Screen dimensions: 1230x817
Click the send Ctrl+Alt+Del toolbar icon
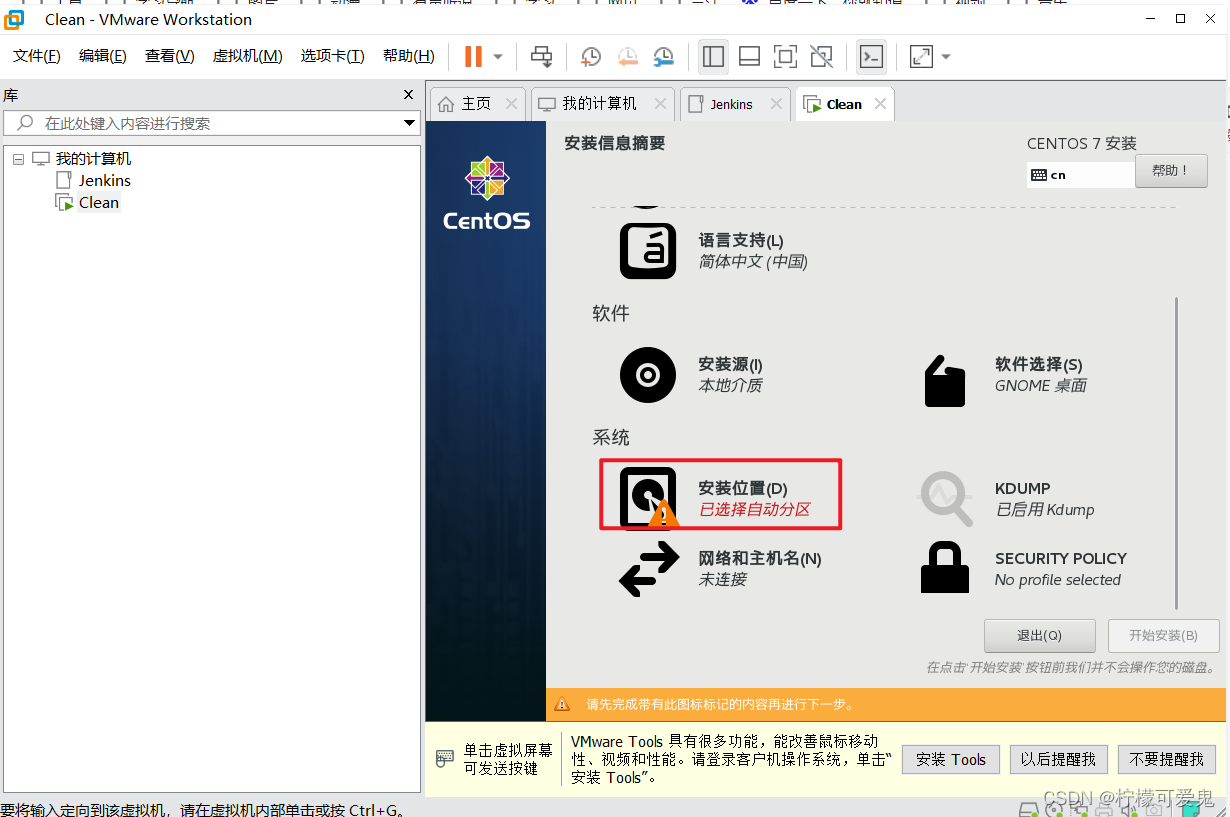541,57
